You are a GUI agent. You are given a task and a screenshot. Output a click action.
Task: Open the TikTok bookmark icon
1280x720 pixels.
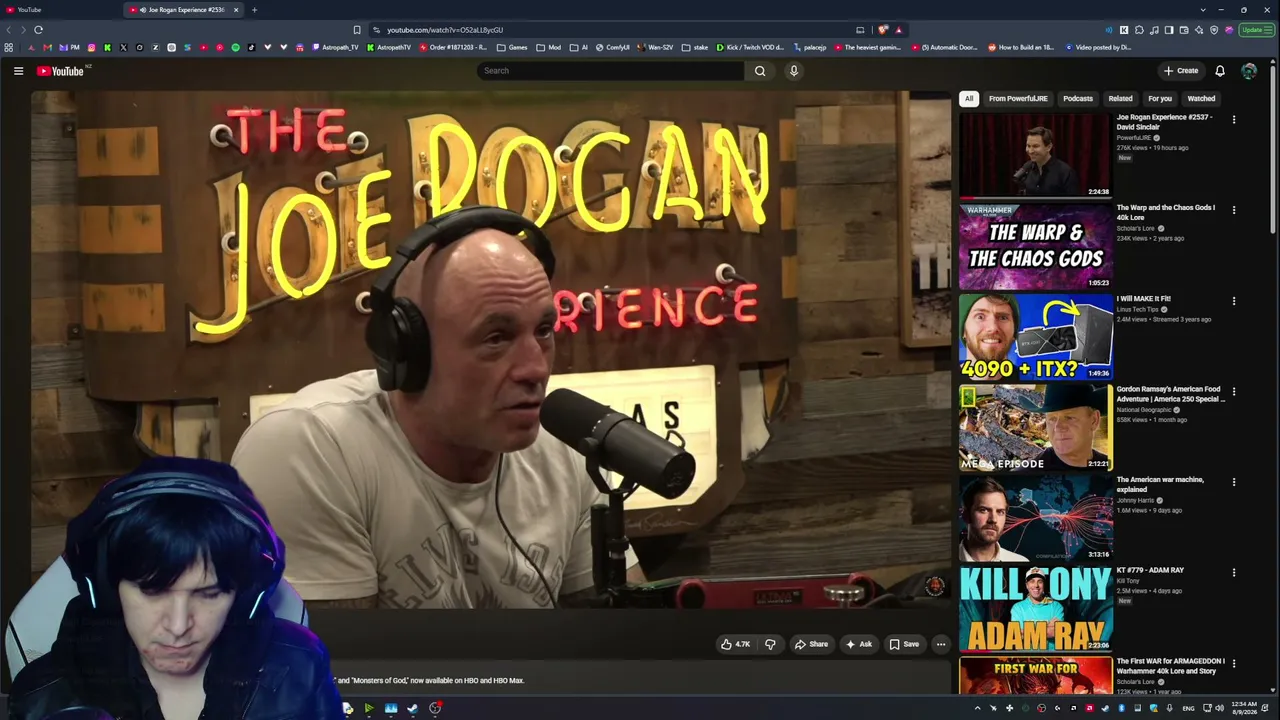point(251,47)
